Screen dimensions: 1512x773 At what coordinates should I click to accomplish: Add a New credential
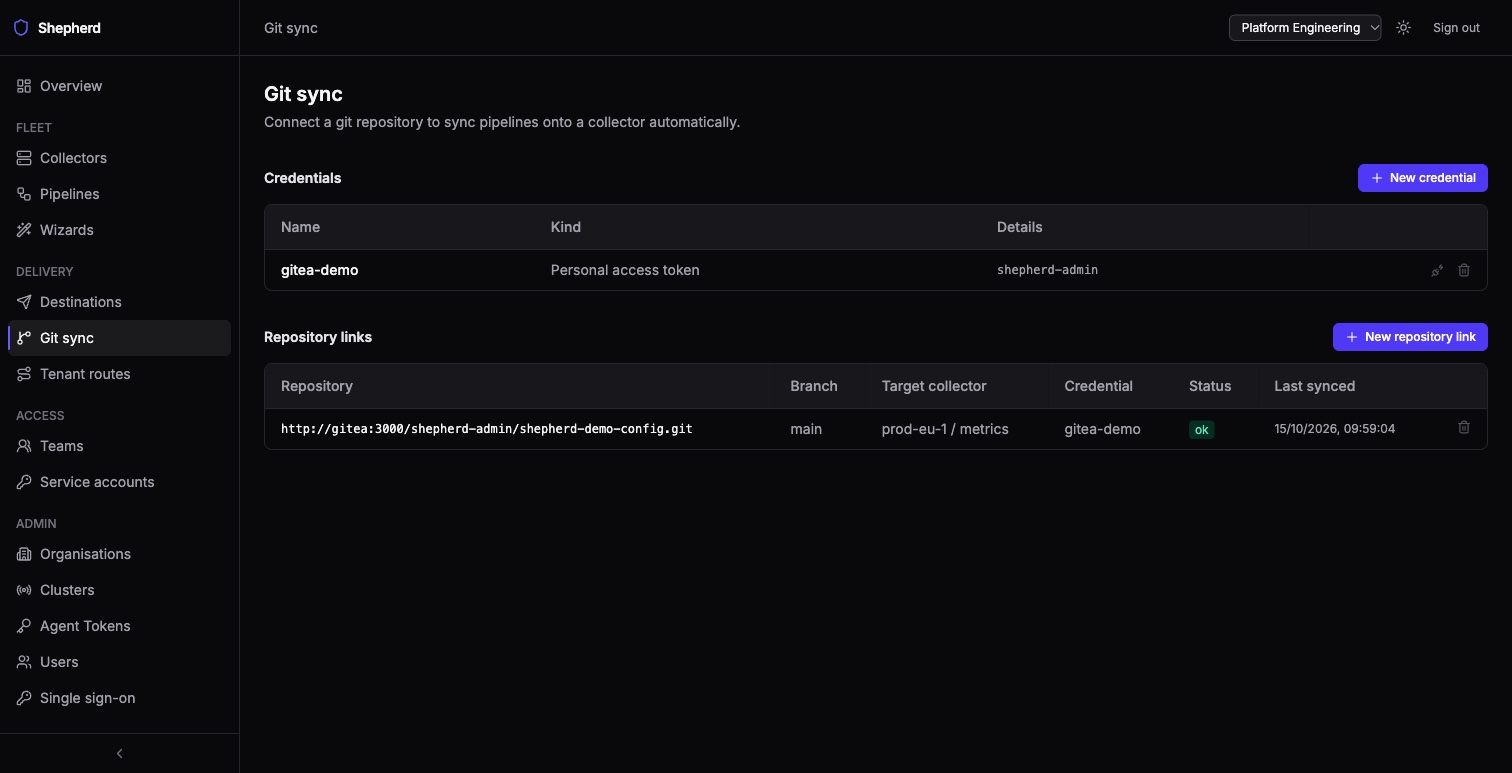[1423, 178]
